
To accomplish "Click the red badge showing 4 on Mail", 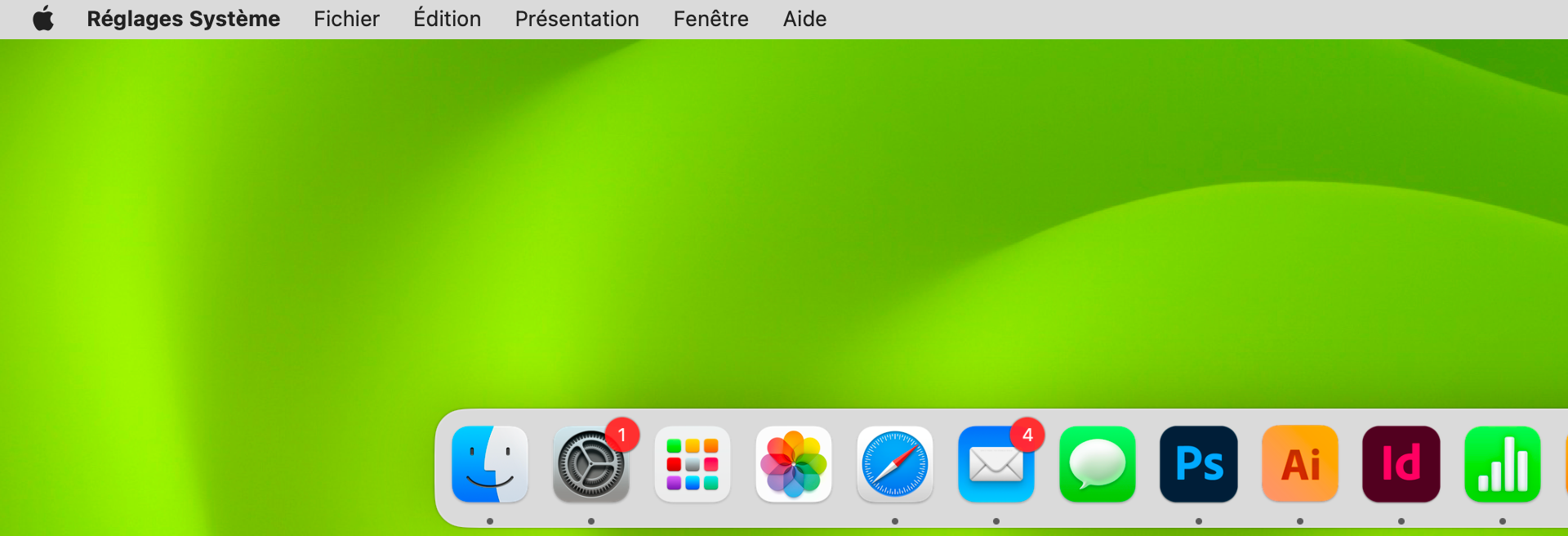I will point(1027,435).
